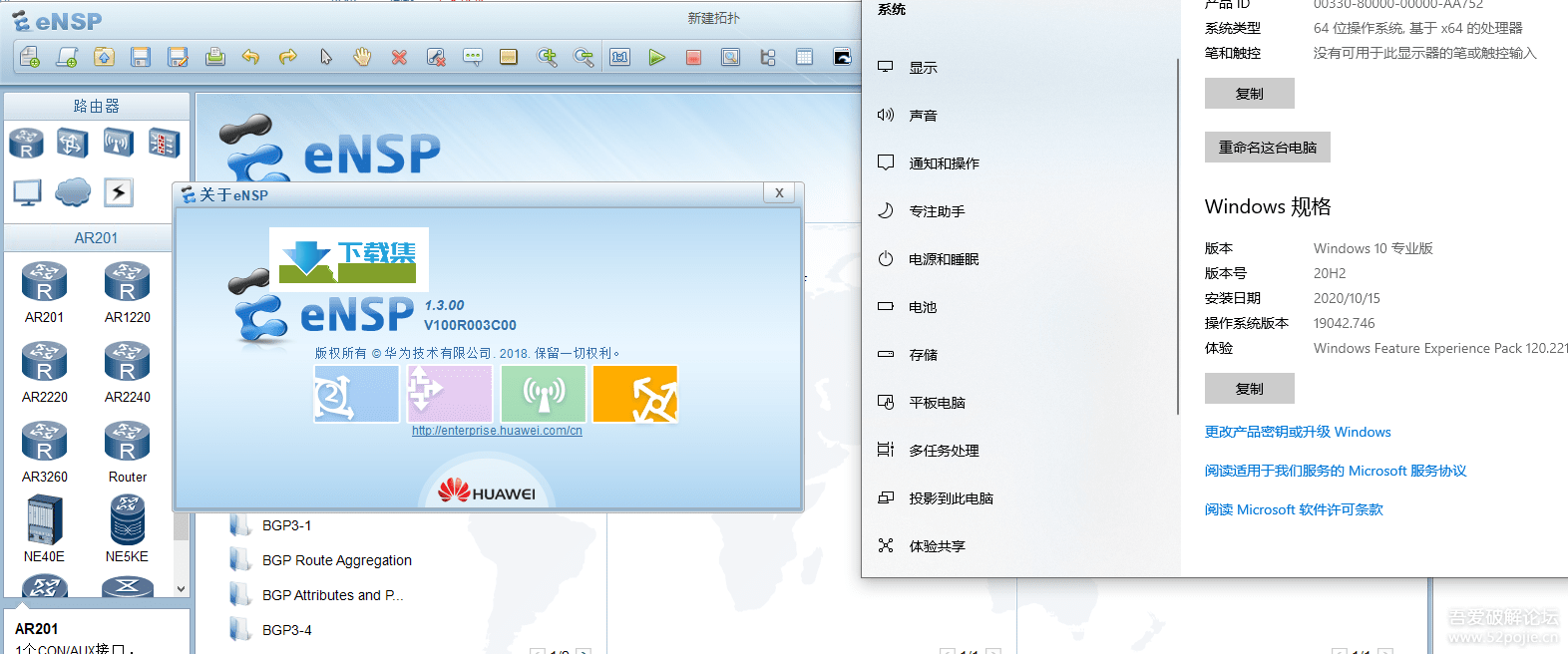This screenshot has width=1568, height=654.
Task: Pick the generic Router device
Action: click(x=128, y=452)
